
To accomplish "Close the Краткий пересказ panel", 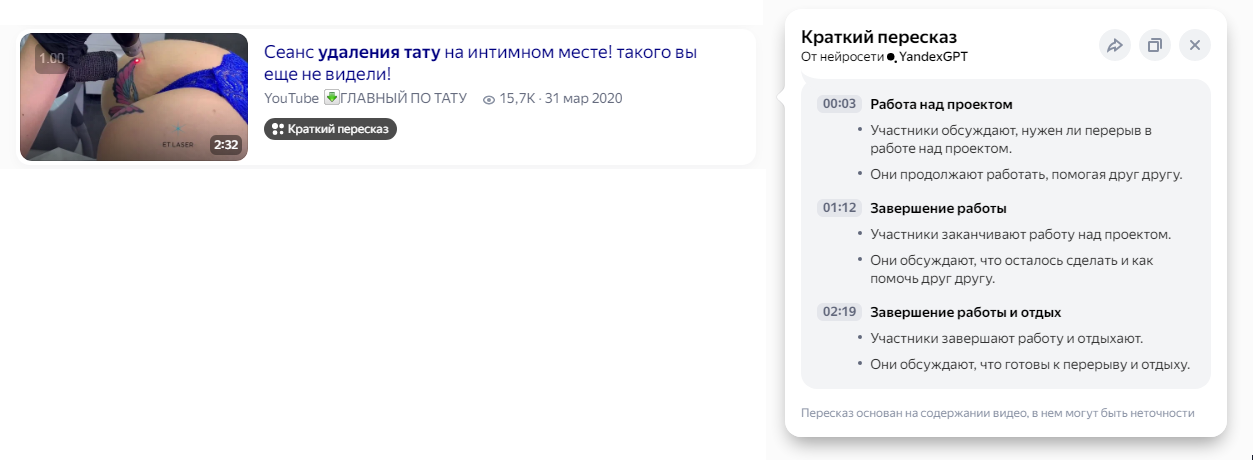I will (1195, 45).
